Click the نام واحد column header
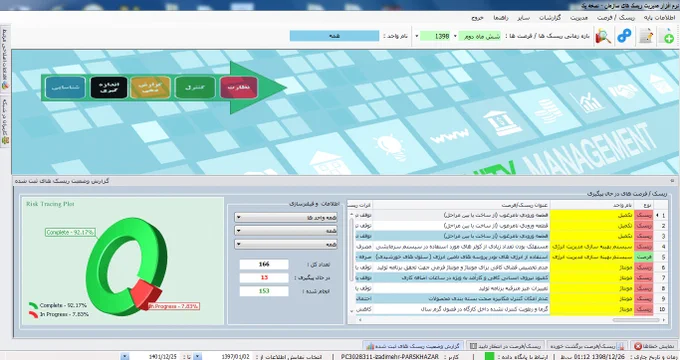 click(x=592, y=205)
